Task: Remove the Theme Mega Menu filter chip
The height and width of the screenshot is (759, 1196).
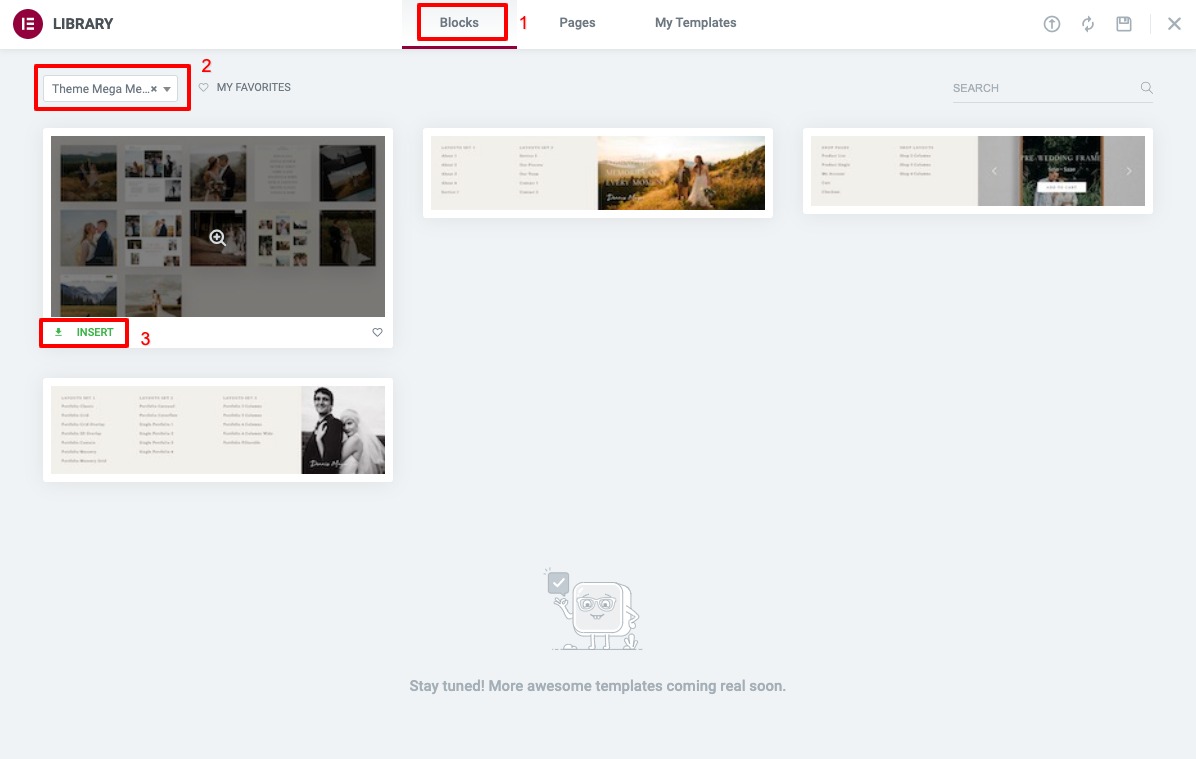Action: 153,88
